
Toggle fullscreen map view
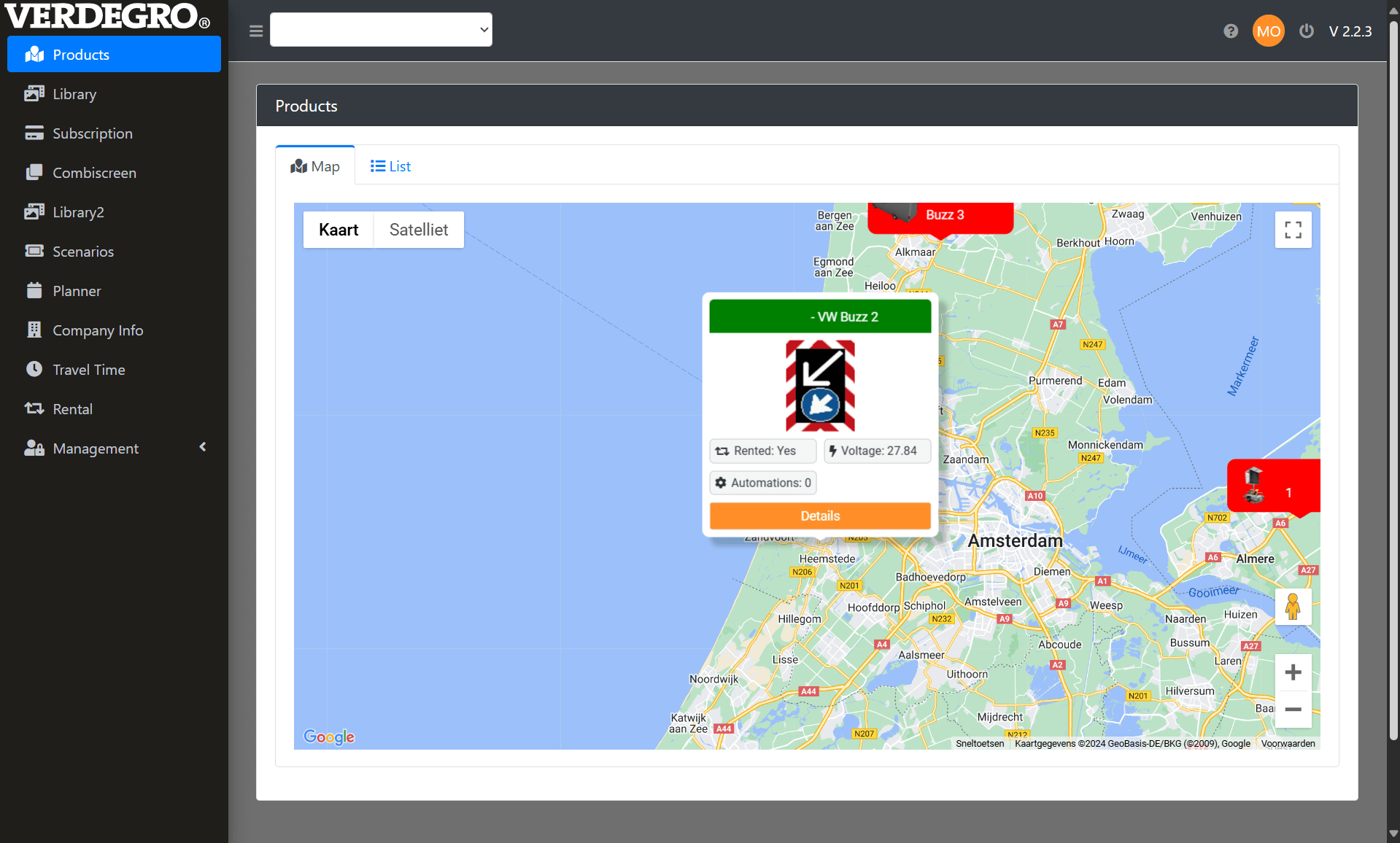(x=1293, y=230)
